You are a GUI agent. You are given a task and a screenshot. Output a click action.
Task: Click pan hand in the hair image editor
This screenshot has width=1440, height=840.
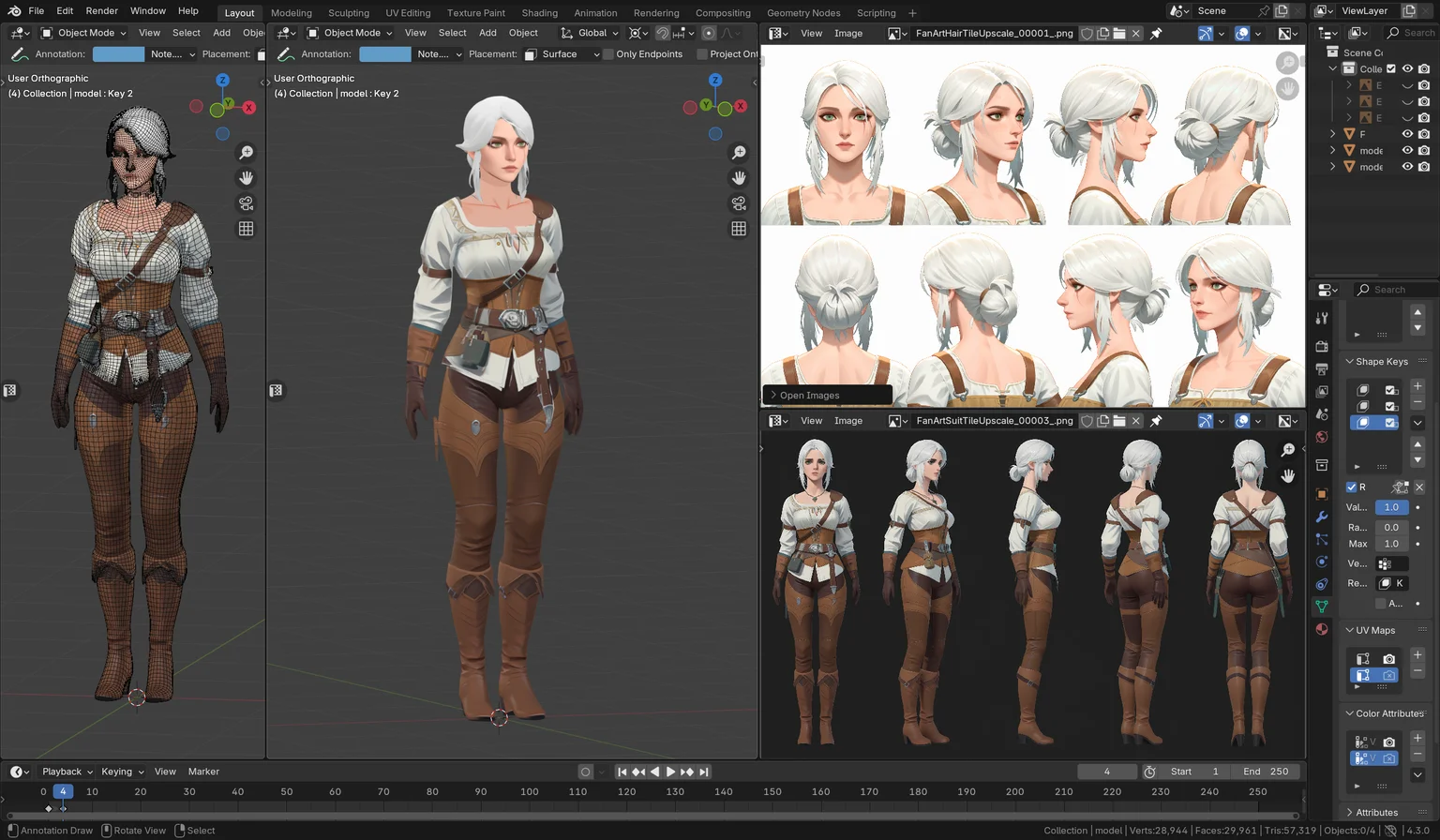[x=1288, y=88]
